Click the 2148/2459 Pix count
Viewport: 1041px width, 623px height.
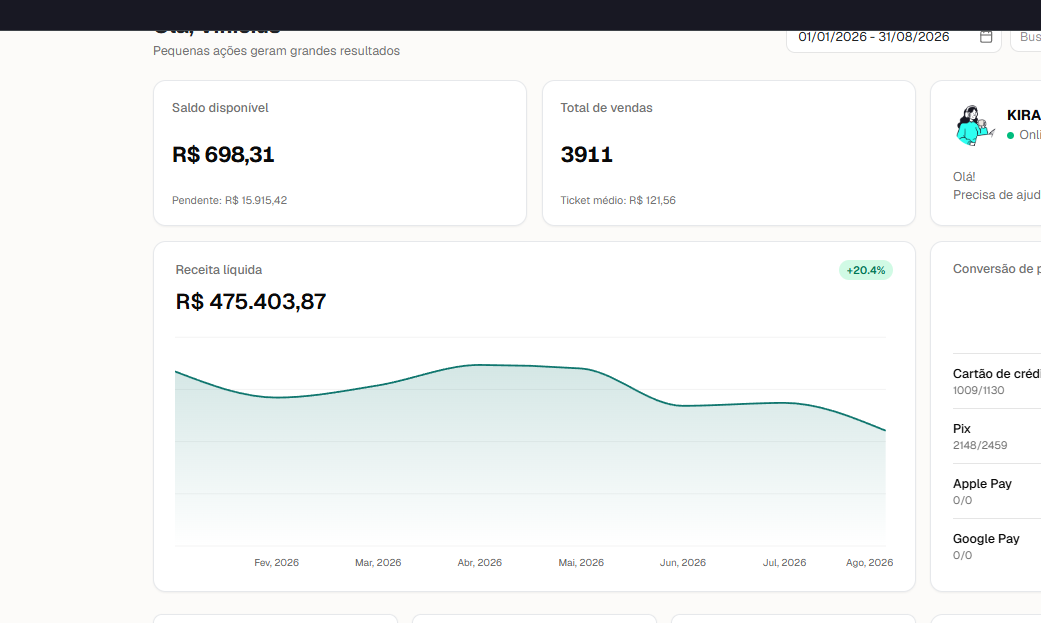(x=980, y=446)
